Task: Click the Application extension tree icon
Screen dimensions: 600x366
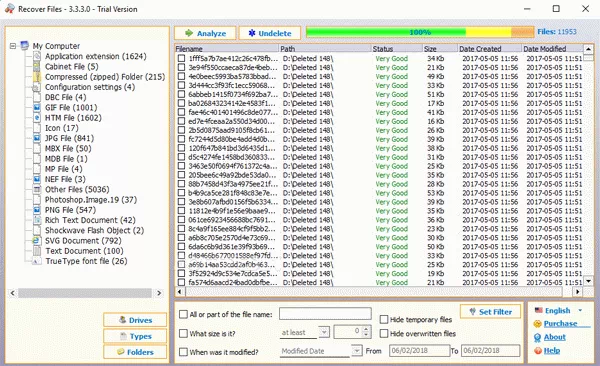Action: pyautogui.click(x=37, y=56)
